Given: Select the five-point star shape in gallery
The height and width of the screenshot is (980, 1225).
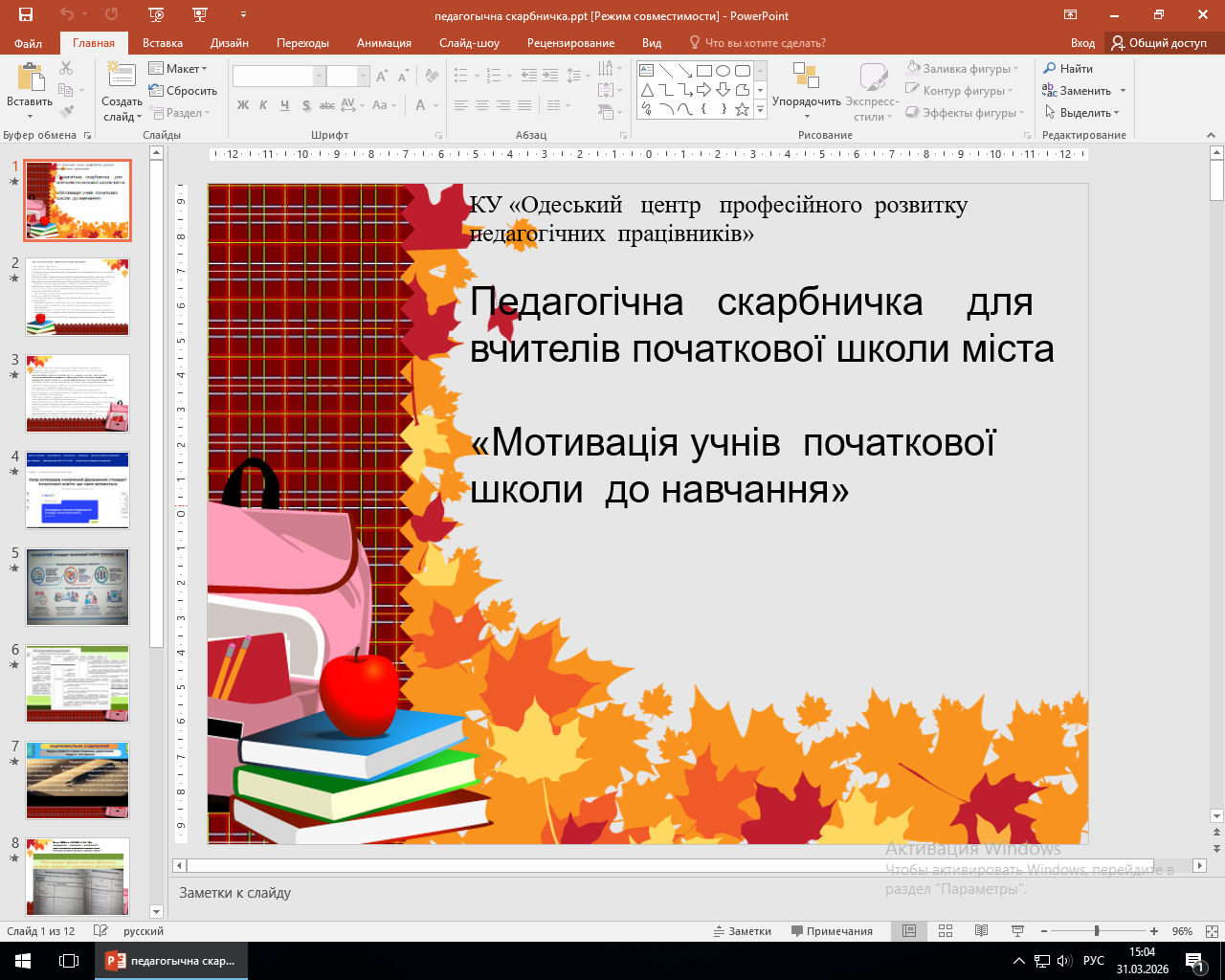Looking at the screenshot, I should tap(742, 110).
